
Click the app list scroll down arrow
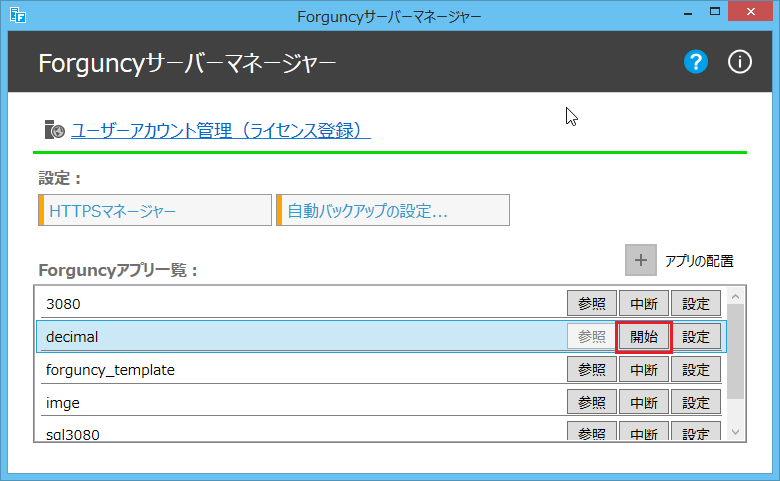click(735, 432)
